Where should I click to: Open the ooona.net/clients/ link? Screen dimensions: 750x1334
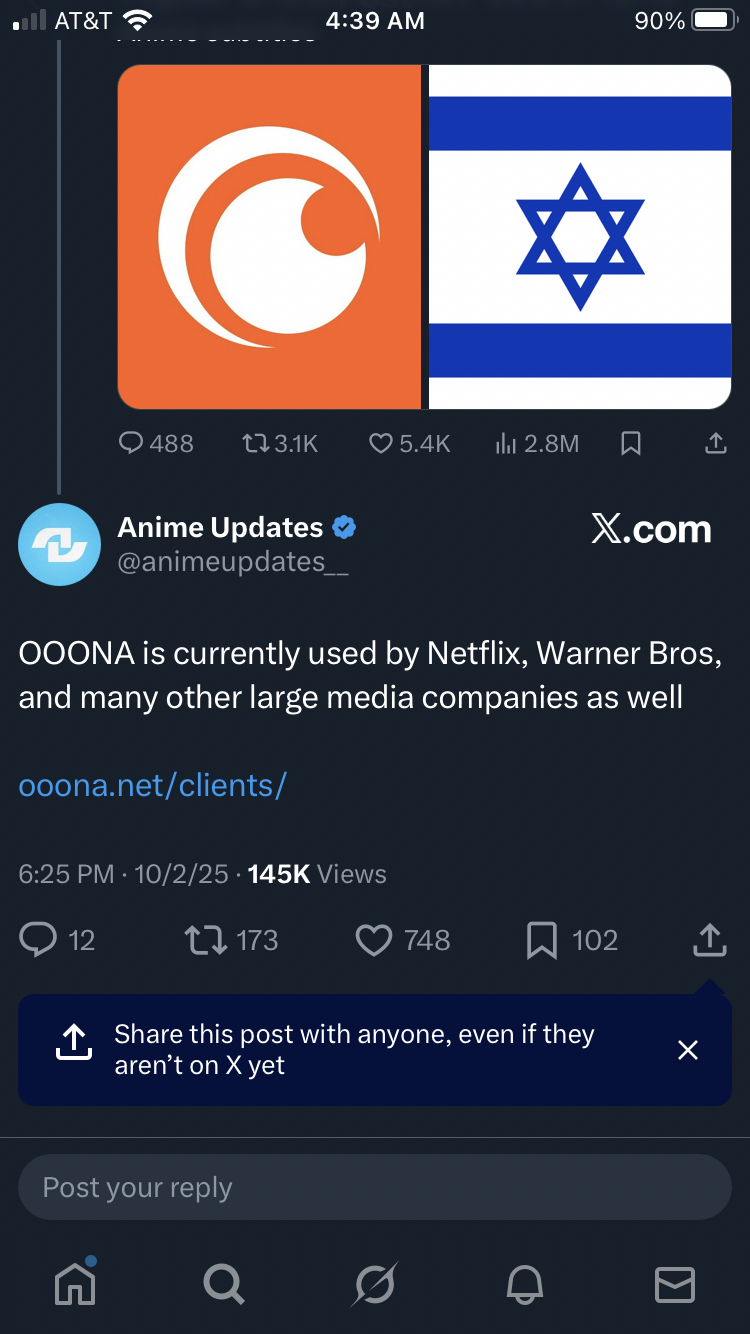pos(152,785)
